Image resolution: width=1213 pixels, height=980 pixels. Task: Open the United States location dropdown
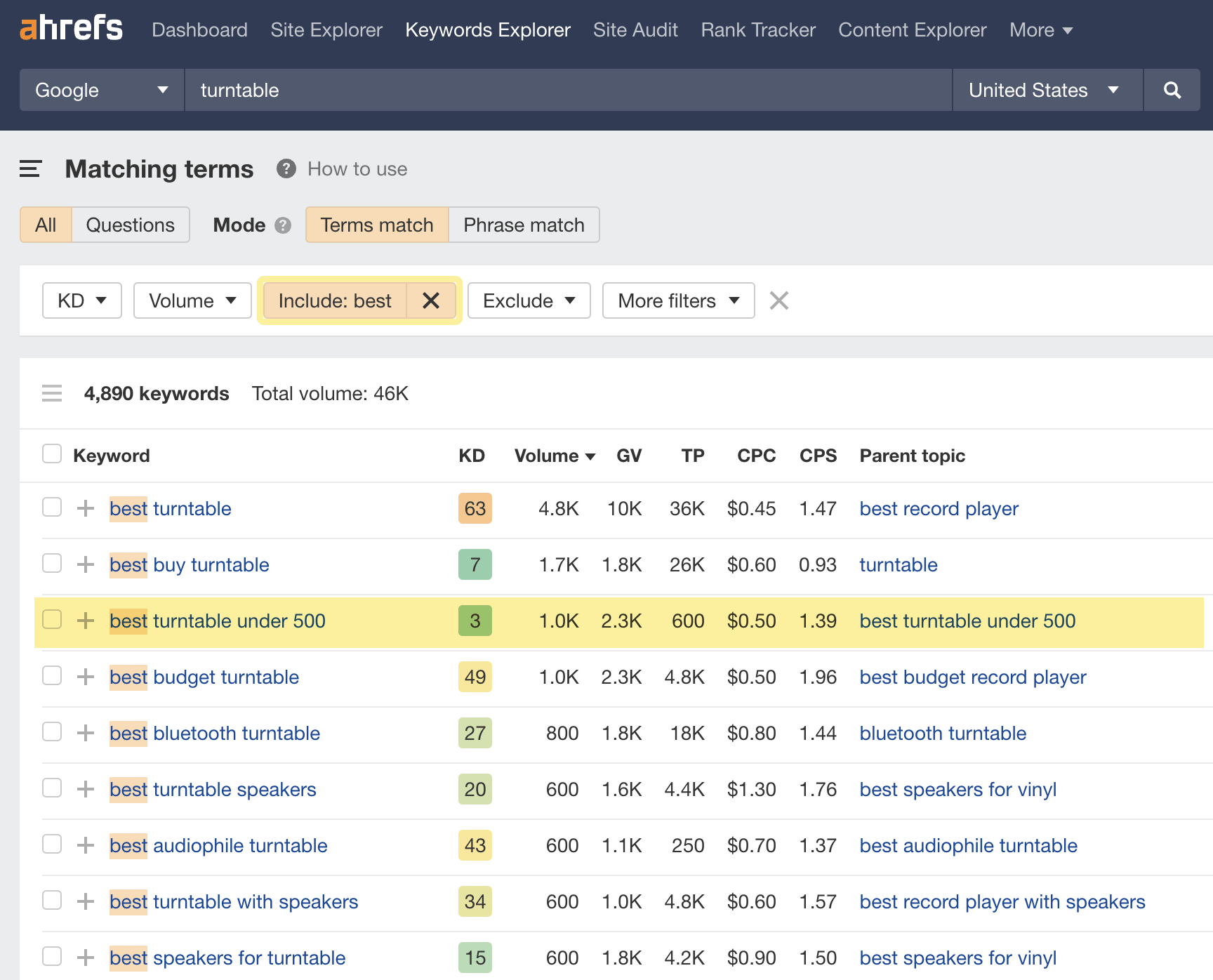click(1046, 90)
